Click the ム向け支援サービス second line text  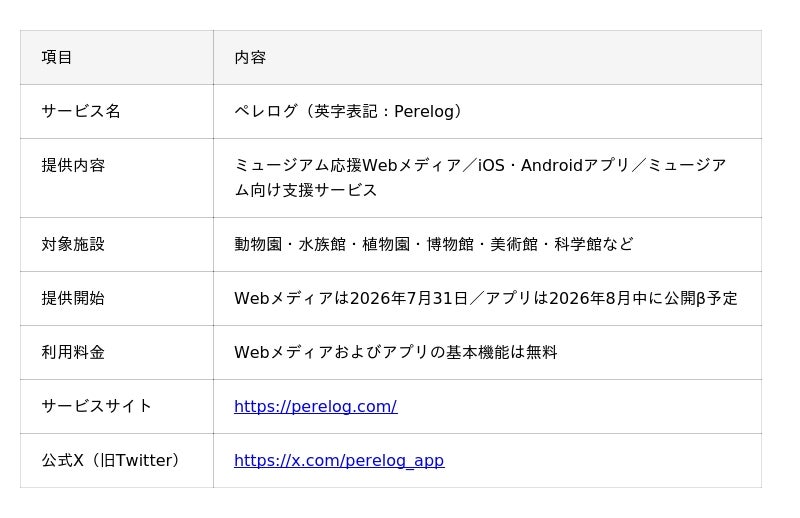click(306, 190)
